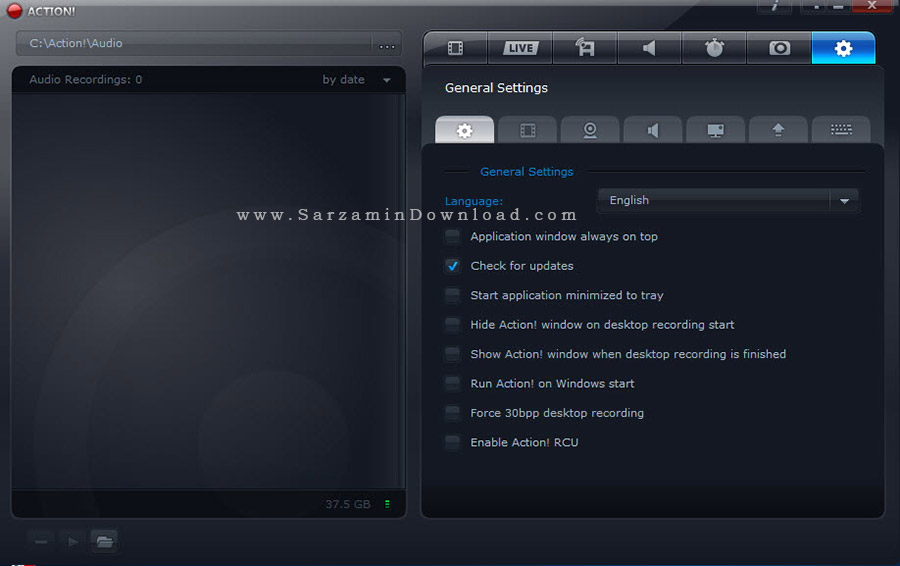This screenshot has width=900, height=566.
Task: Delete recording with the minus button
Action: click(x=41, y=541)
